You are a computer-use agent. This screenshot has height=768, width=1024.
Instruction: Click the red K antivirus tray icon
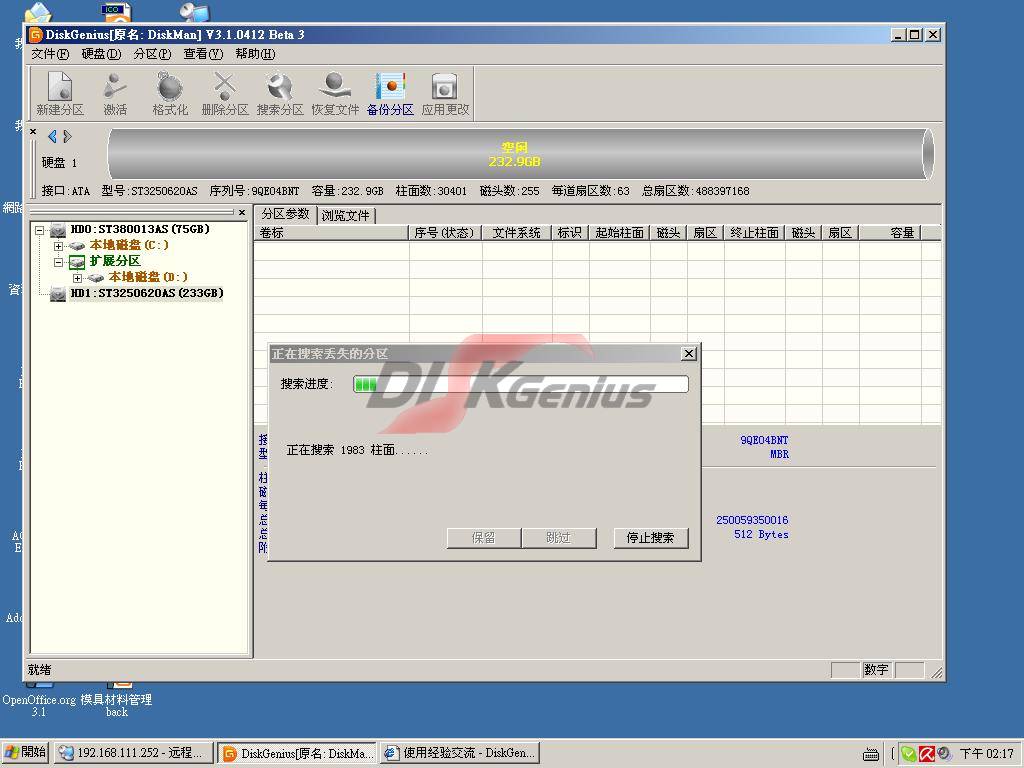pos(926,754)
